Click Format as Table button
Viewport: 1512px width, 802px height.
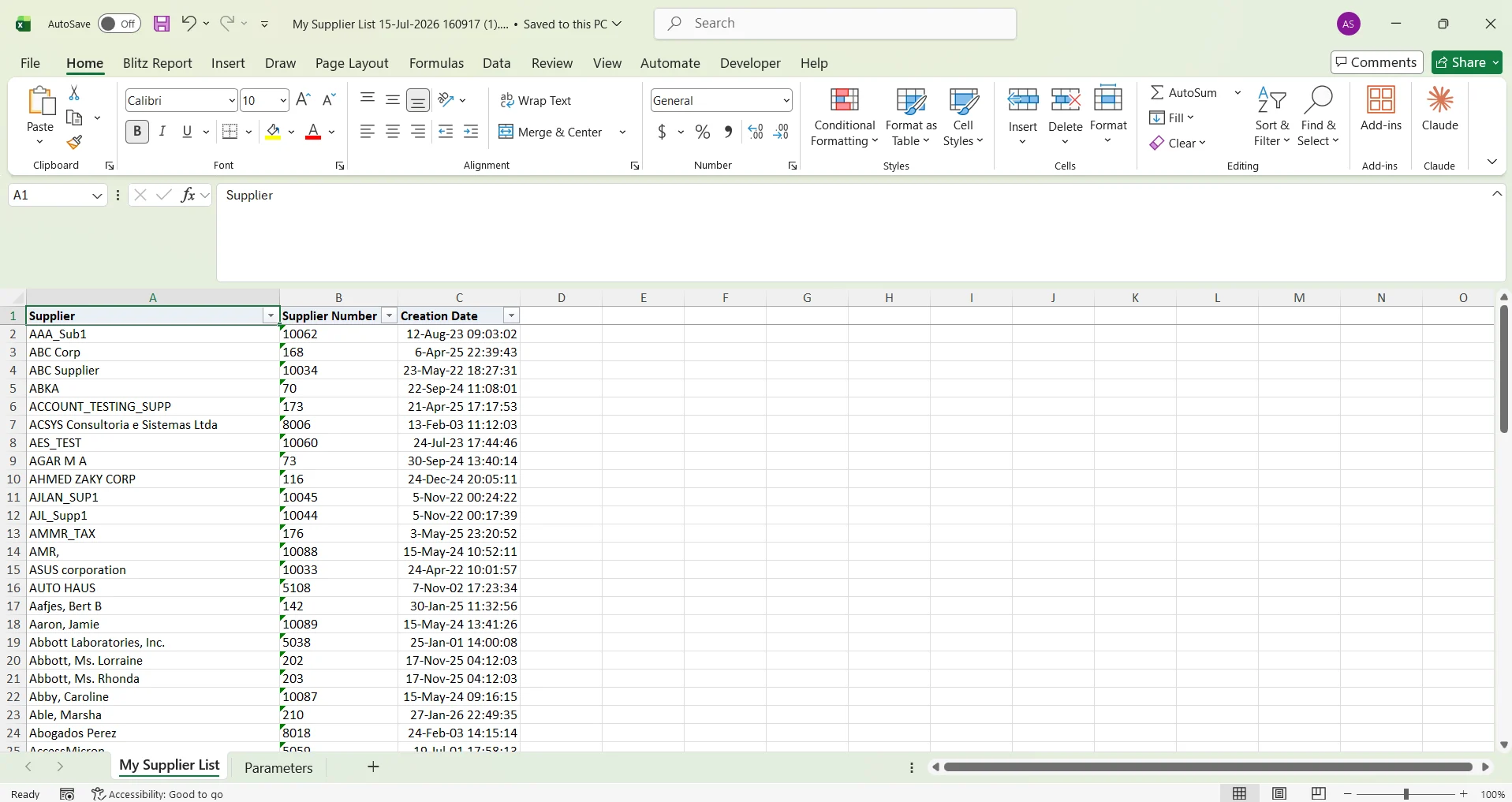[x=911, y=117]
